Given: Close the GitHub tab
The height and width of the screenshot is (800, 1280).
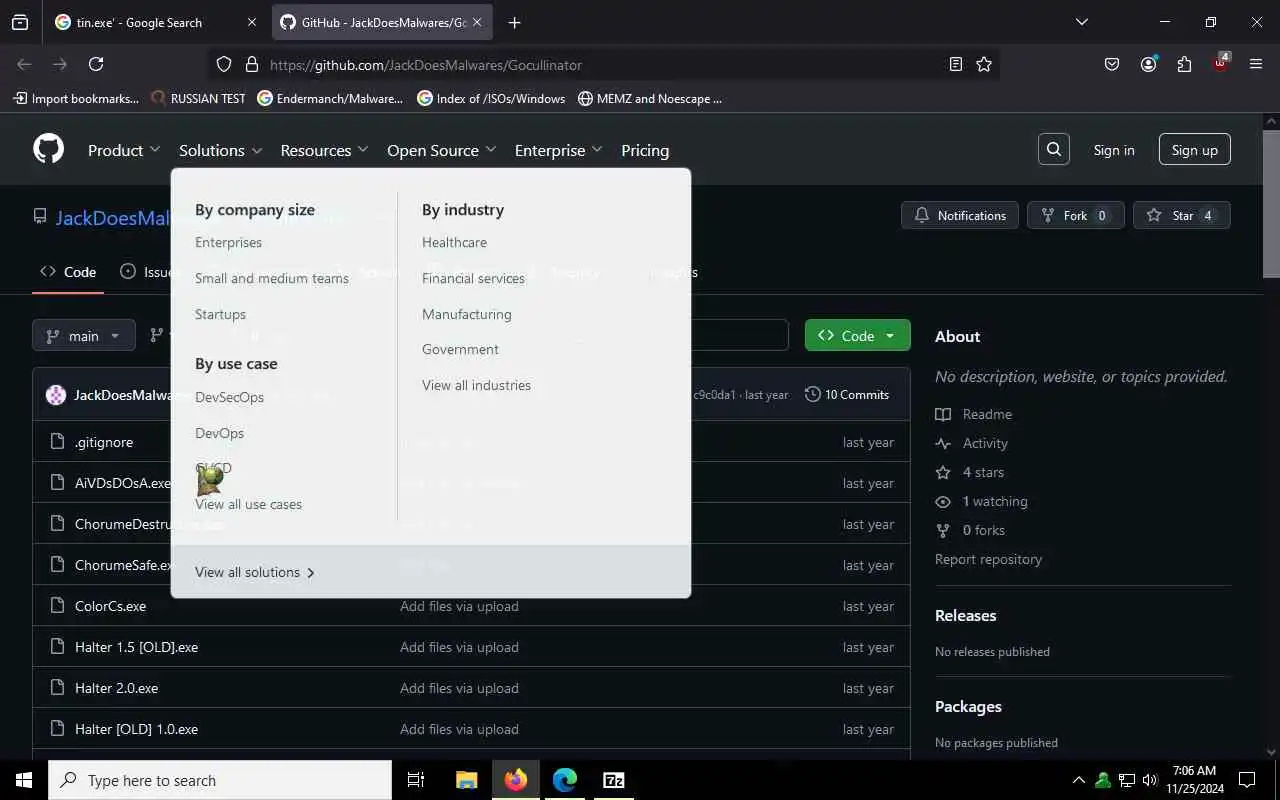Looking at the screenshot, I should [x=477, y=22].
